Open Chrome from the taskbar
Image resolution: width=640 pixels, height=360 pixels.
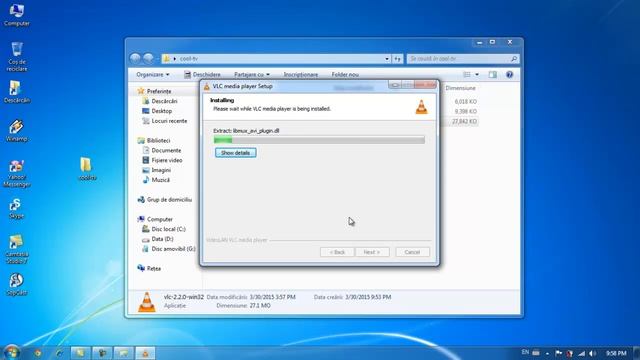click(x=38, y=353)
